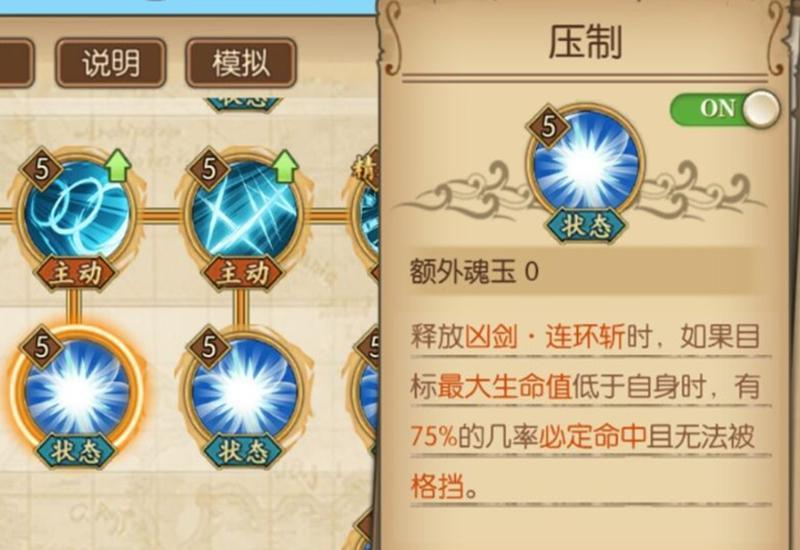The height and width of the screenshot is (550, 800).
Task: Click the 凶剑·连环斩 skill link text
Action: [x=545, y=337]
